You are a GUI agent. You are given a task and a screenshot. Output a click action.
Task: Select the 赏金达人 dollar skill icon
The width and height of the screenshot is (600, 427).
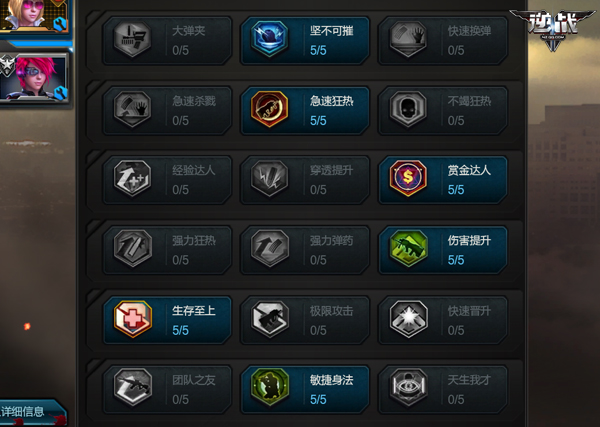tap(408, 178)
